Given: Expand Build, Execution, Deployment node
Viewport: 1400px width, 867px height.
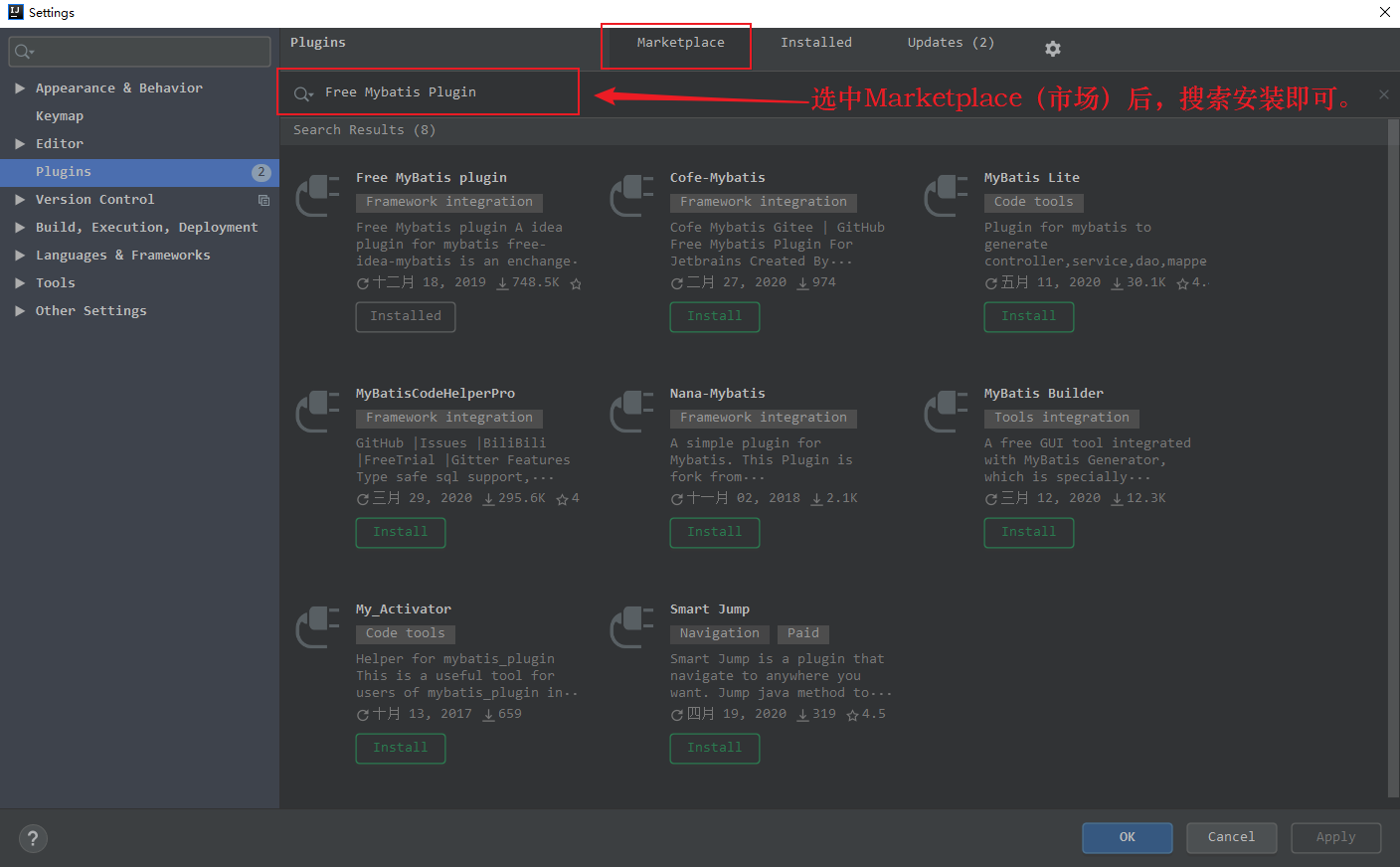Looking at the screenshot, I should pyautogui.click(x=20, y=228).
